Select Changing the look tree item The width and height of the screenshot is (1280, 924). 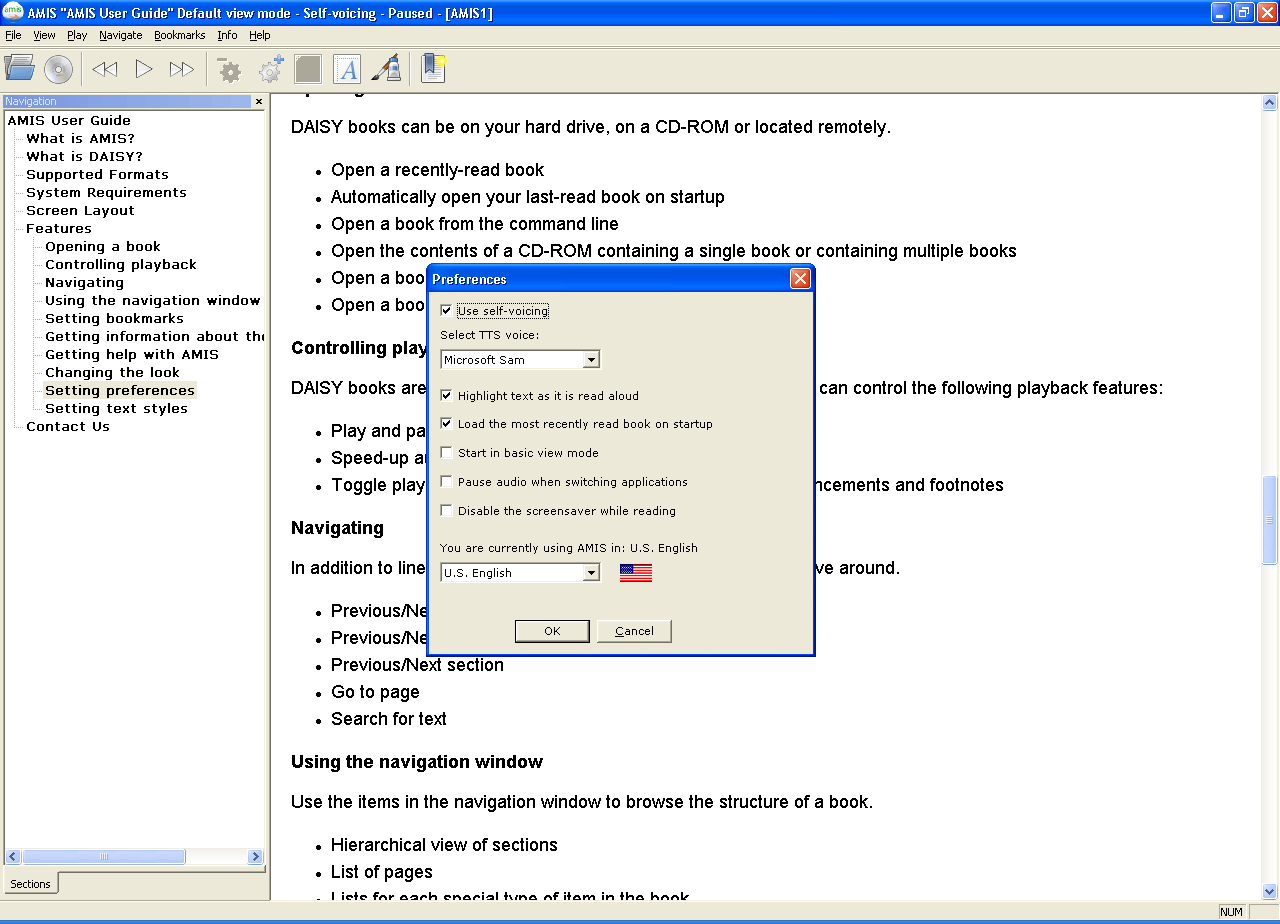[x=113, y=372]
